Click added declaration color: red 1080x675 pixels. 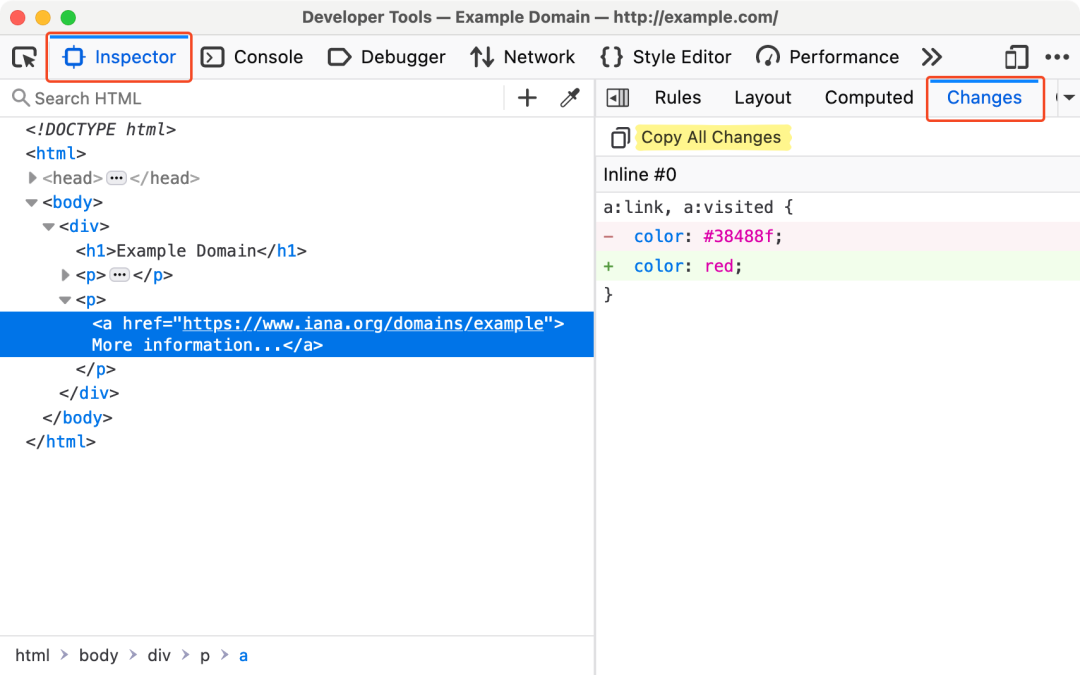838,266
